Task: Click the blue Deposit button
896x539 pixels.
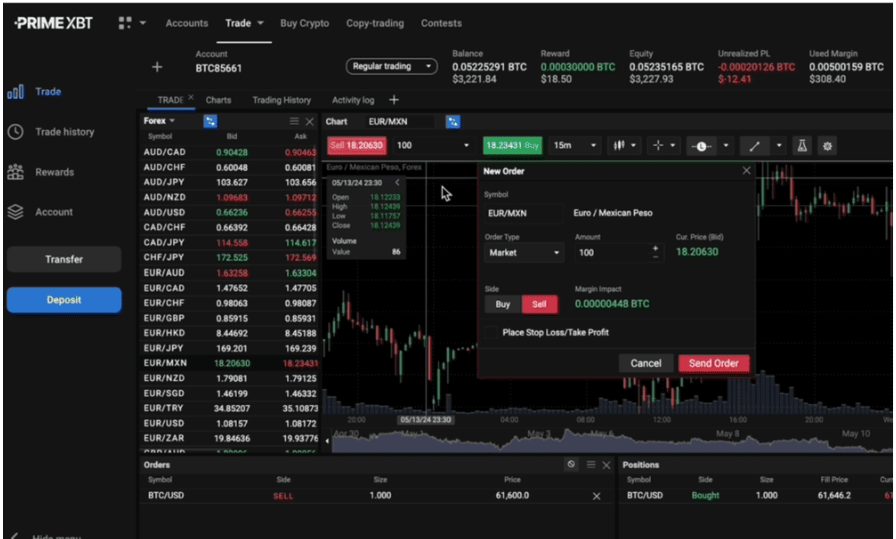Action: point(64,300)
